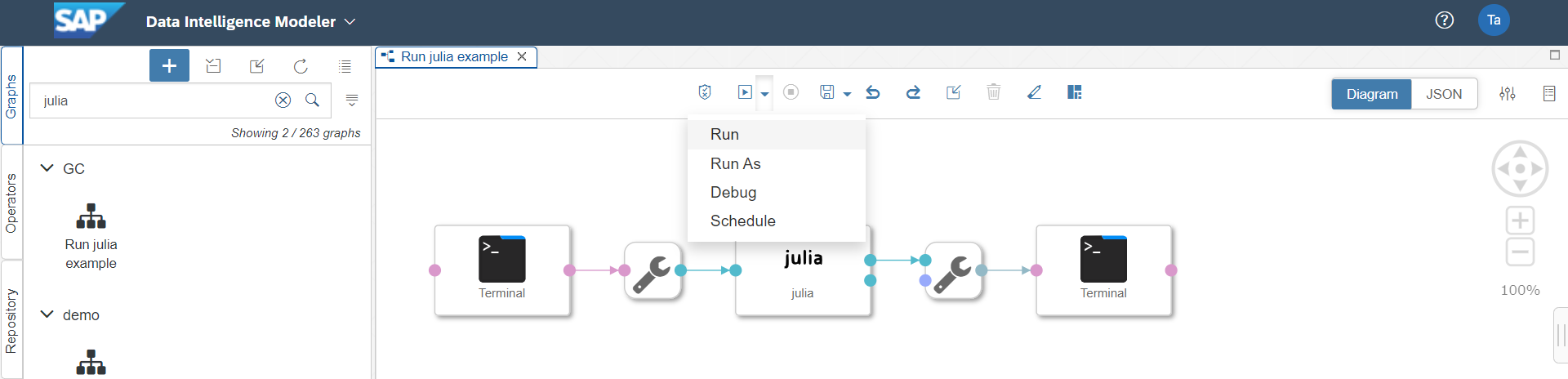Screen dimensions: 1568x379
Task: Click the edit graph icon in left panel
Action: [x=257, y=66]
